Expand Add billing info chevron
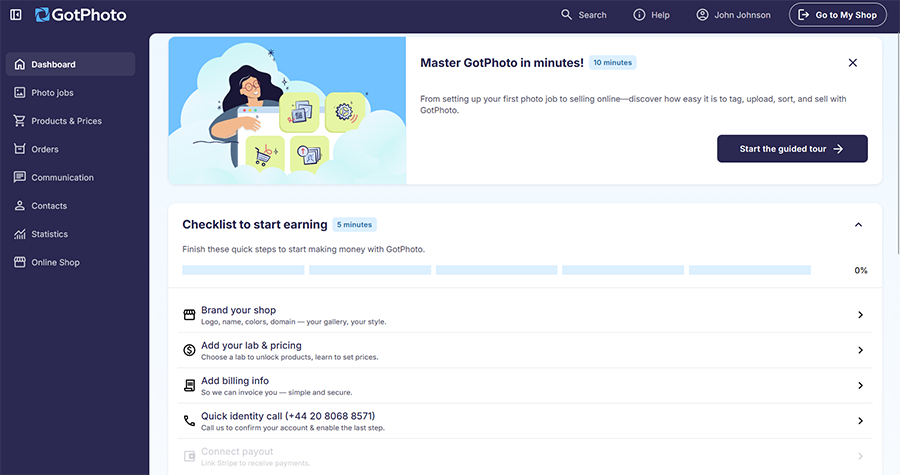Viewport: 900px width, 475px height. pos(860,386)
